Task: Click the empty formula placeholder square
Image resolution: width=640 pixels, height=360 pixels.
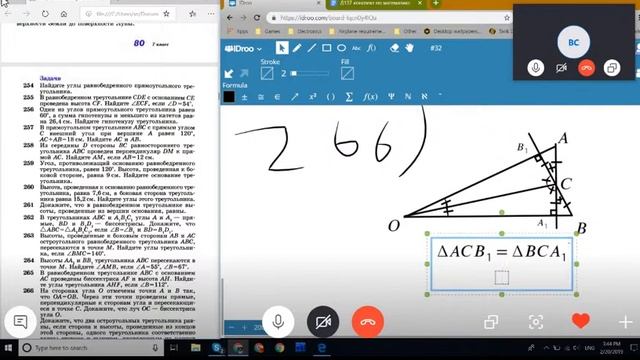Action: click(x=502, y=278)
